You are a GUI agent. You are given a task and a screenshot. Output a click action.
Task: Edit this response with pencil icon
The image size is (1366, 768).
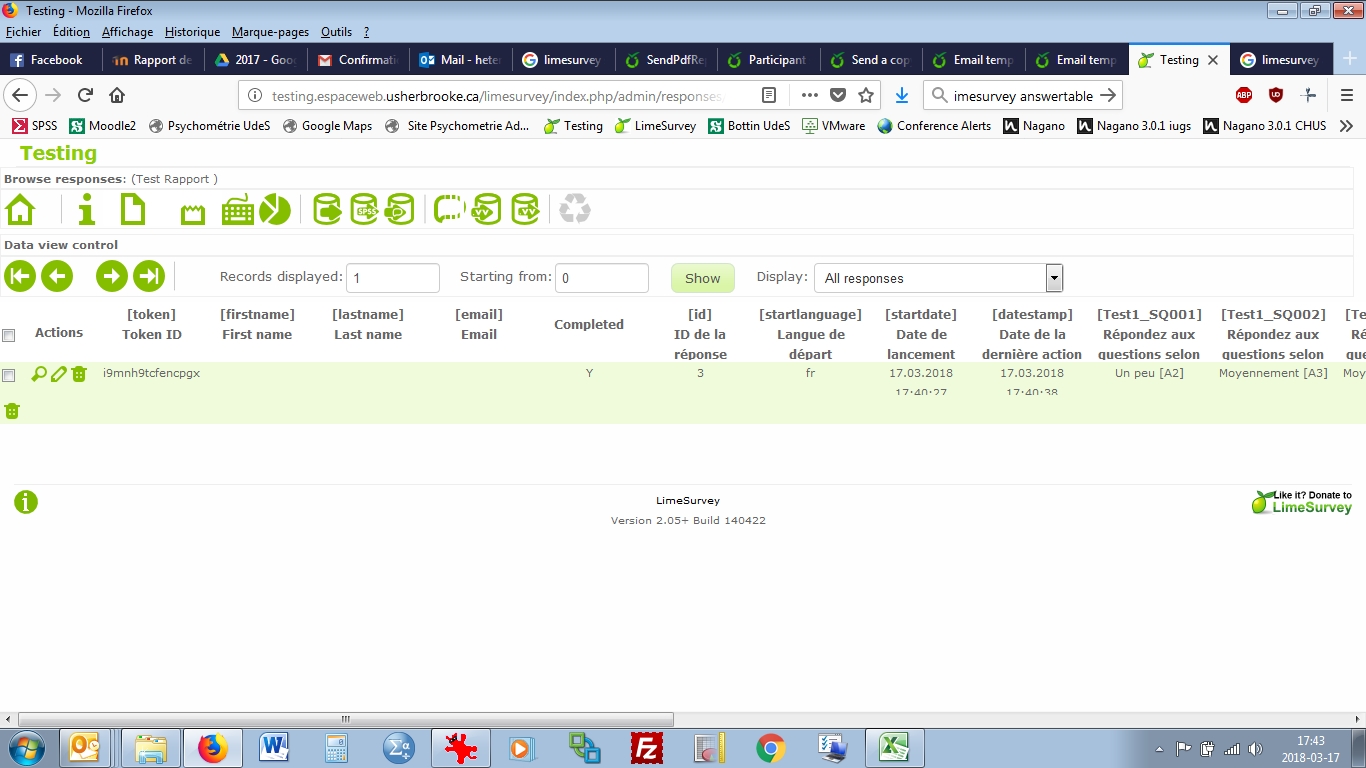(59, 375)
